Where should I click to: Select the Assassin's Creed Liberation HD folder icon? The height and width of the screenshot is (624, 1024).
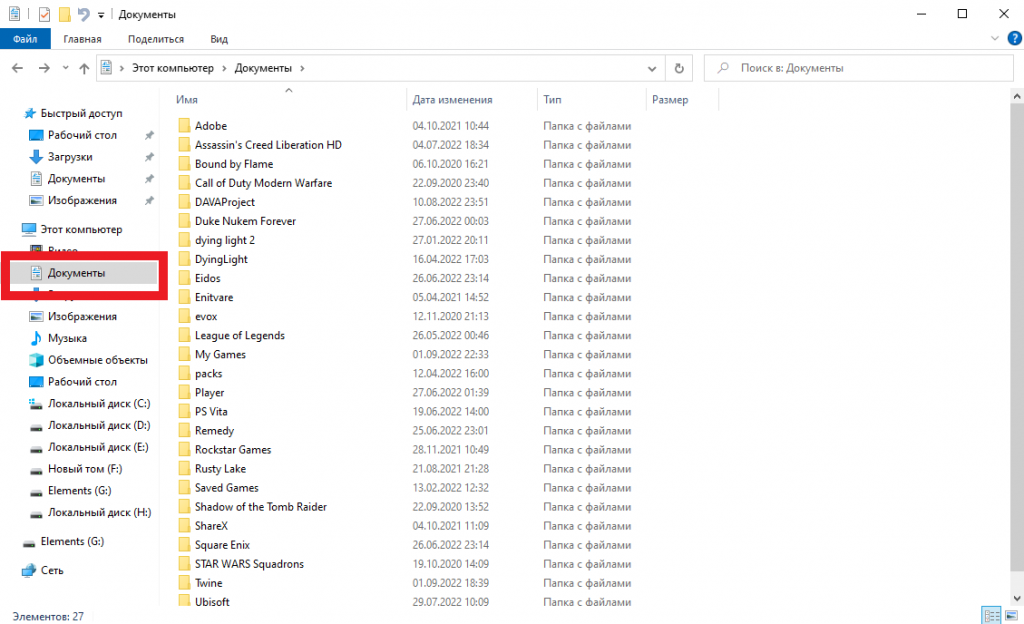(x=184, y=144)
